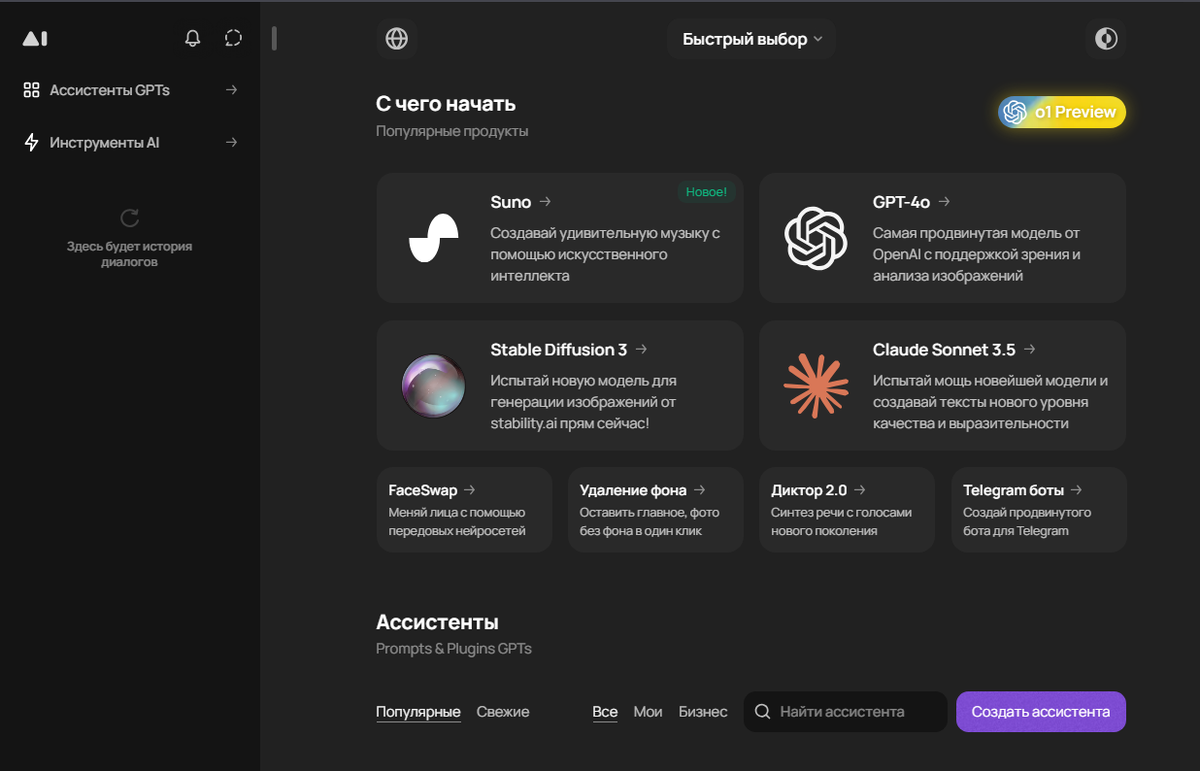Viewport: 1200px width, 771px height.
Task: Click arrow beside Suno title
Action: click(x=545, y=202)
